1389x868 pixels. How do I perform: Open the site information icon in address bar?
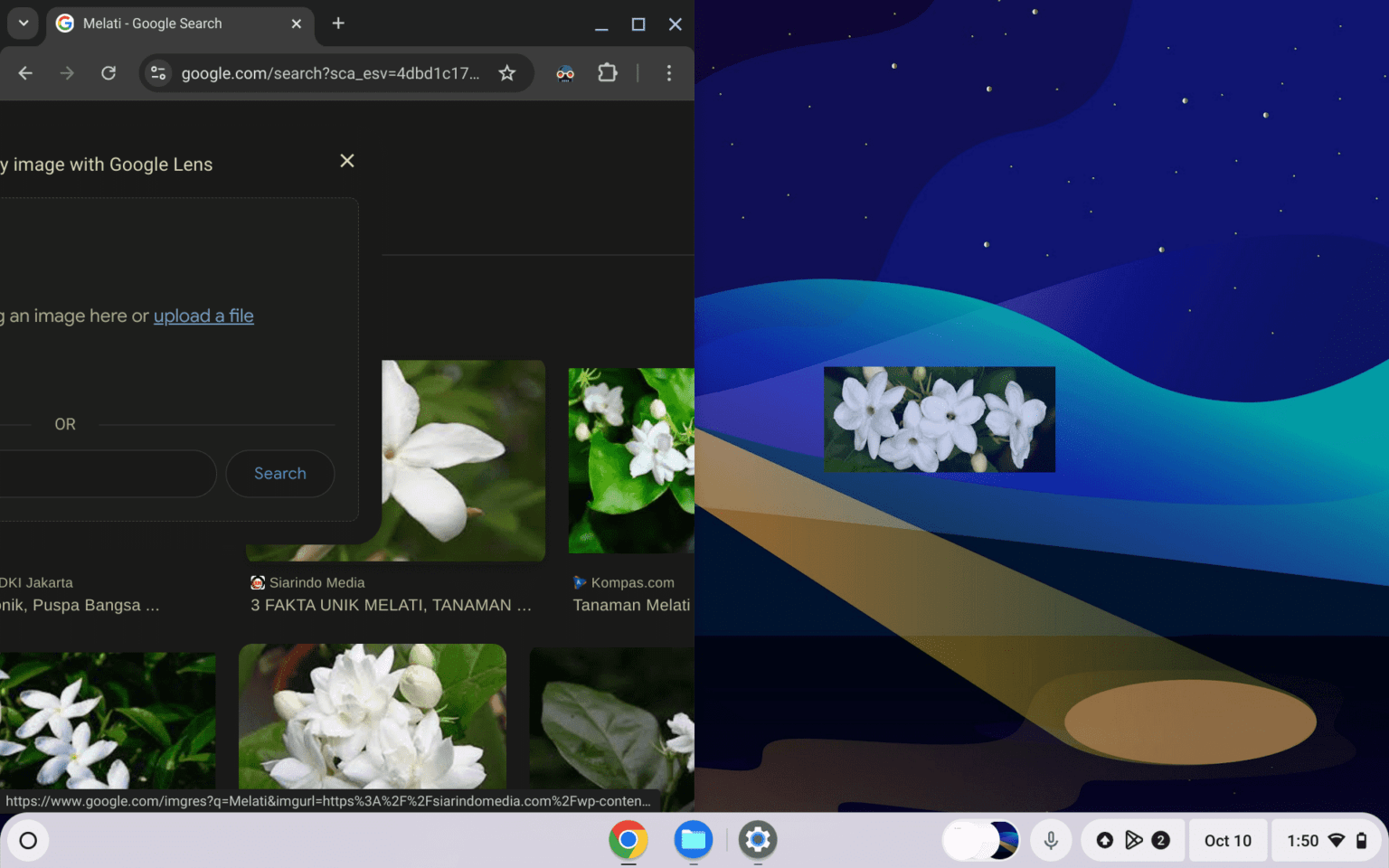tap(157, 73)
